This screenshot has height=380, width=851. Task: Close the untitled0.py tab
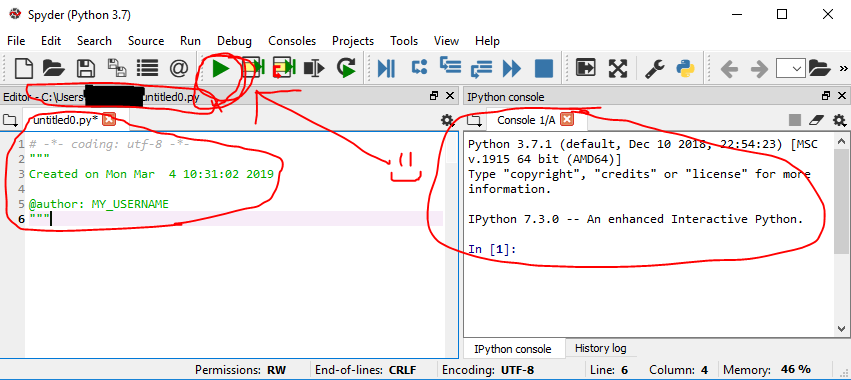(x=109, y=119)
